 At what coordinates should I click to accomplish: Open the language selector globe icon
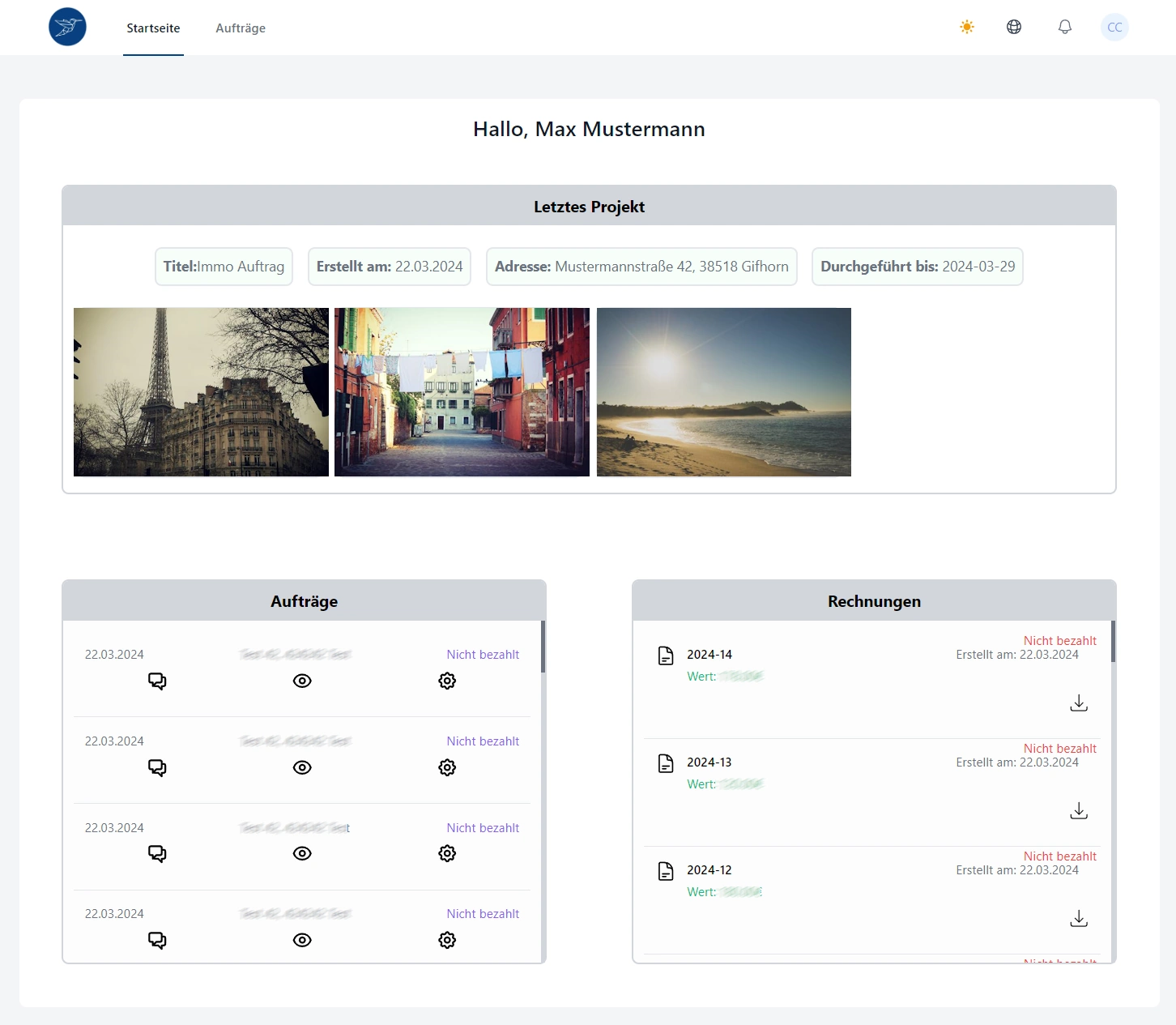[x=1014, y=27]
